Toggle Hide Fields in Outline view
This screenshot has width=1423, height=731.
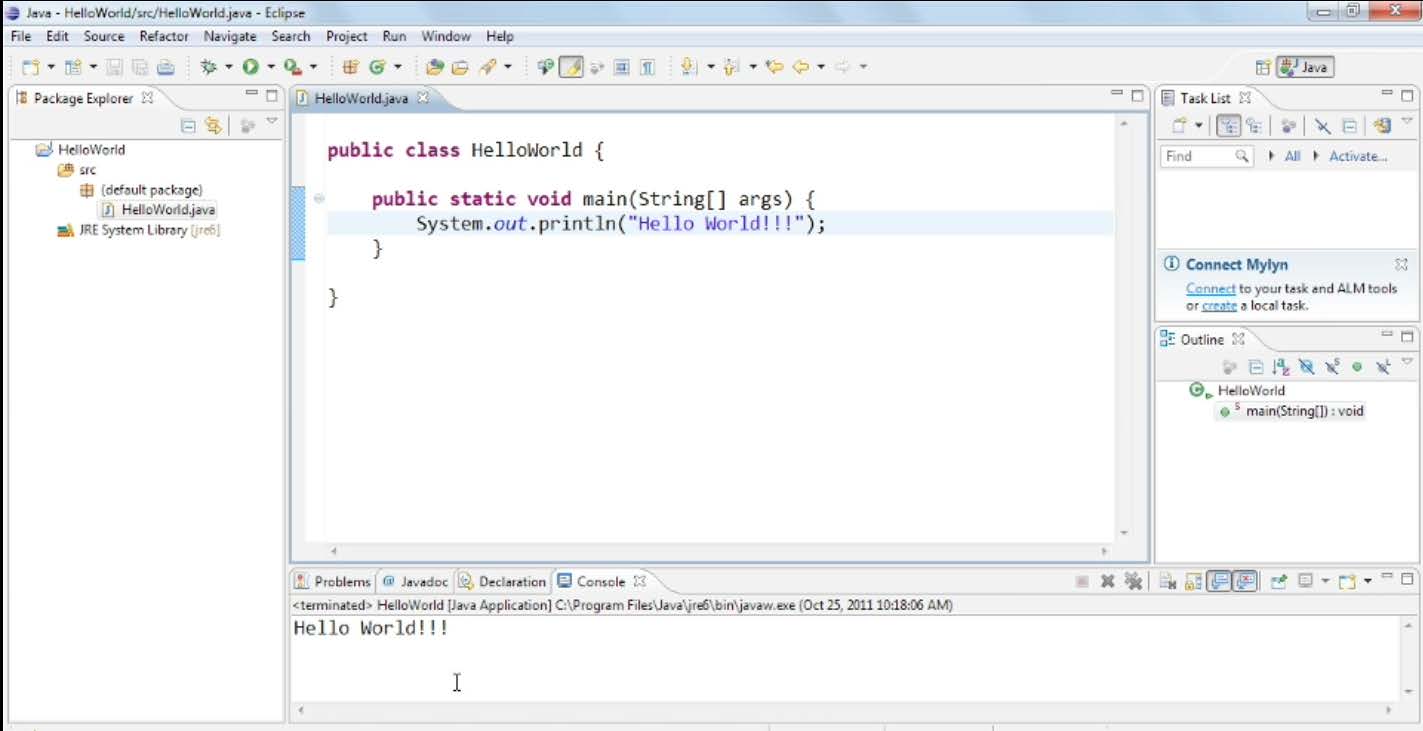tap(1306, 367)
